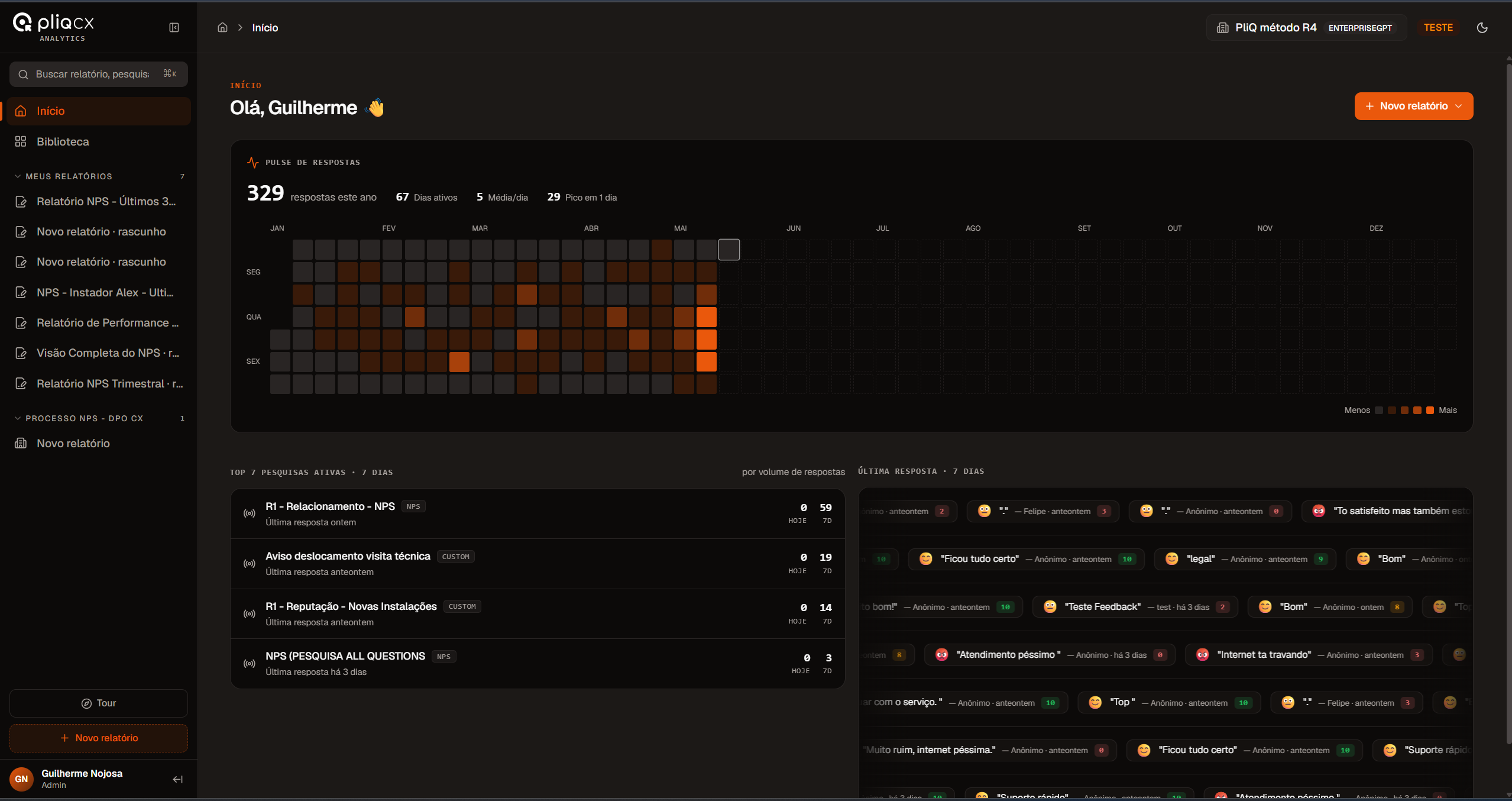Open Início in the sidebar

[99, 111]
